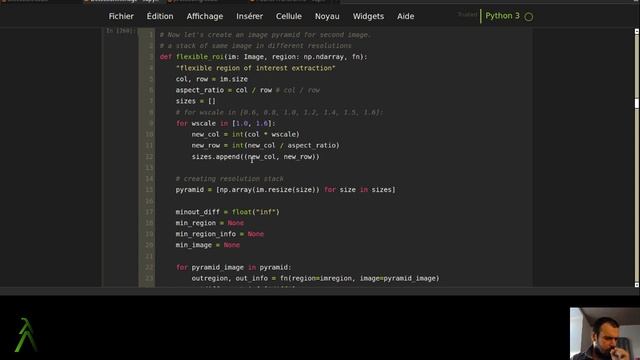
Task: Open the Fichier menu
Action: (121, 16)
